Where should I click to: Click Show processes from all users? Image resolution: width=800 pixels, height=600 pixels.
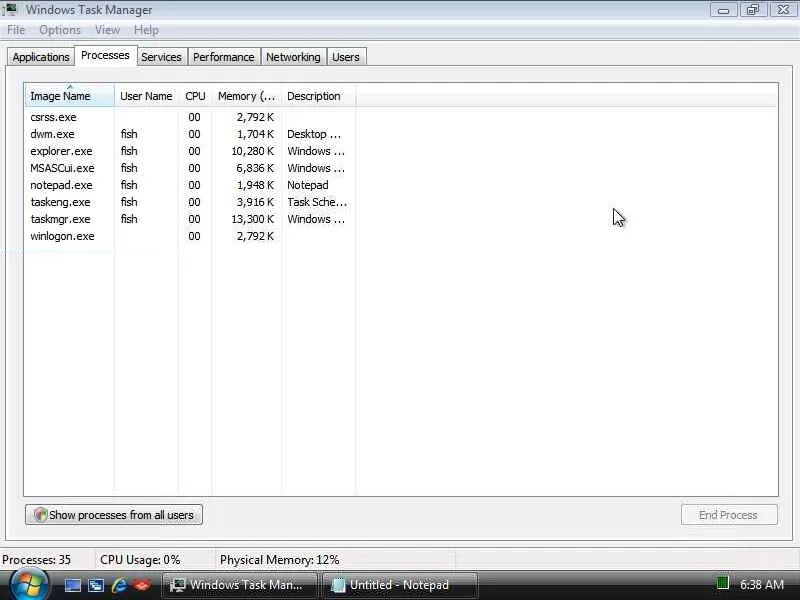[x=114, y=515]
